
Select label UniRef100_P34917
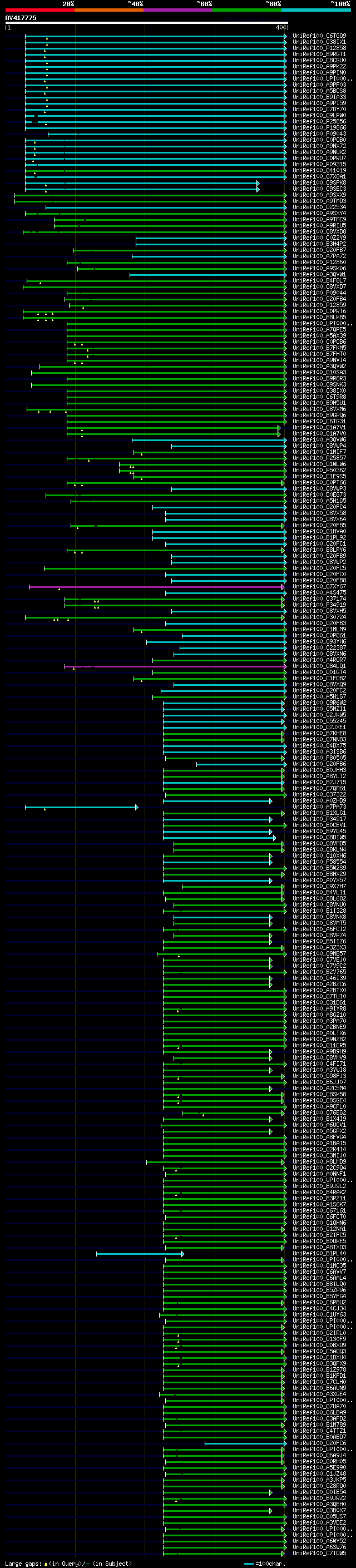click(x=319, y=819)
